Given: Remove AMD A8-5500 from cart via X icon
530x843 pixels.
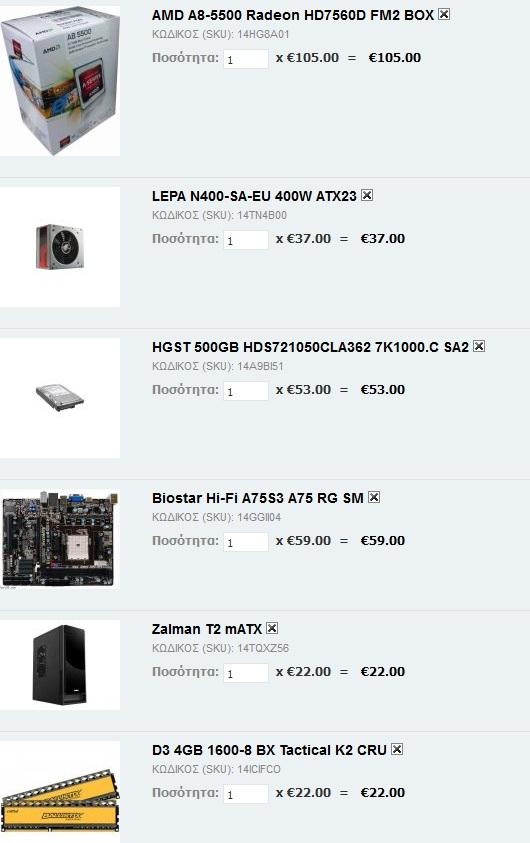Looking at the screenshot, I should pos(444,15).
